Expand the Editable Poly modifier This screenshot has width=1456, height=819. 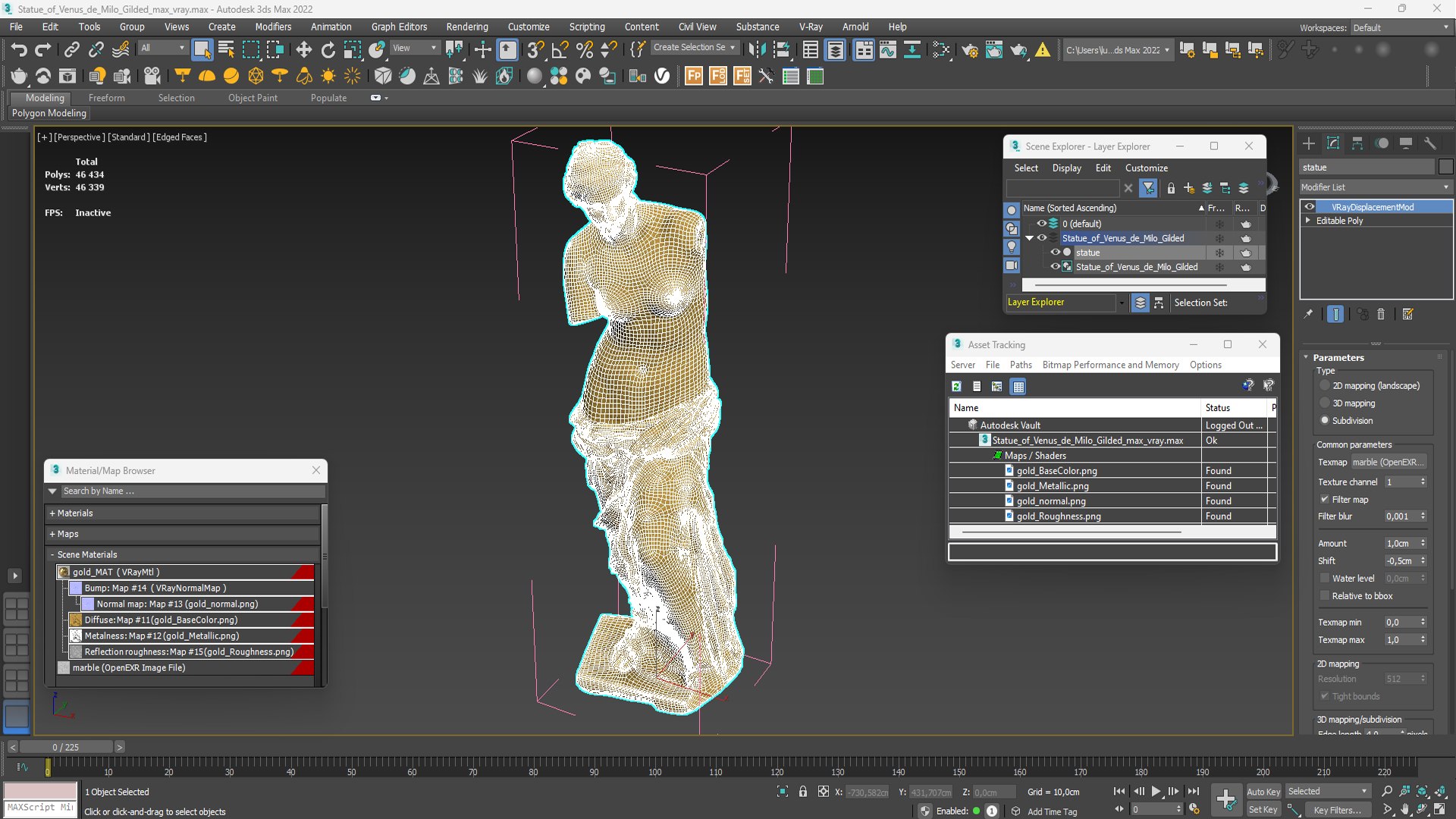1308,221
